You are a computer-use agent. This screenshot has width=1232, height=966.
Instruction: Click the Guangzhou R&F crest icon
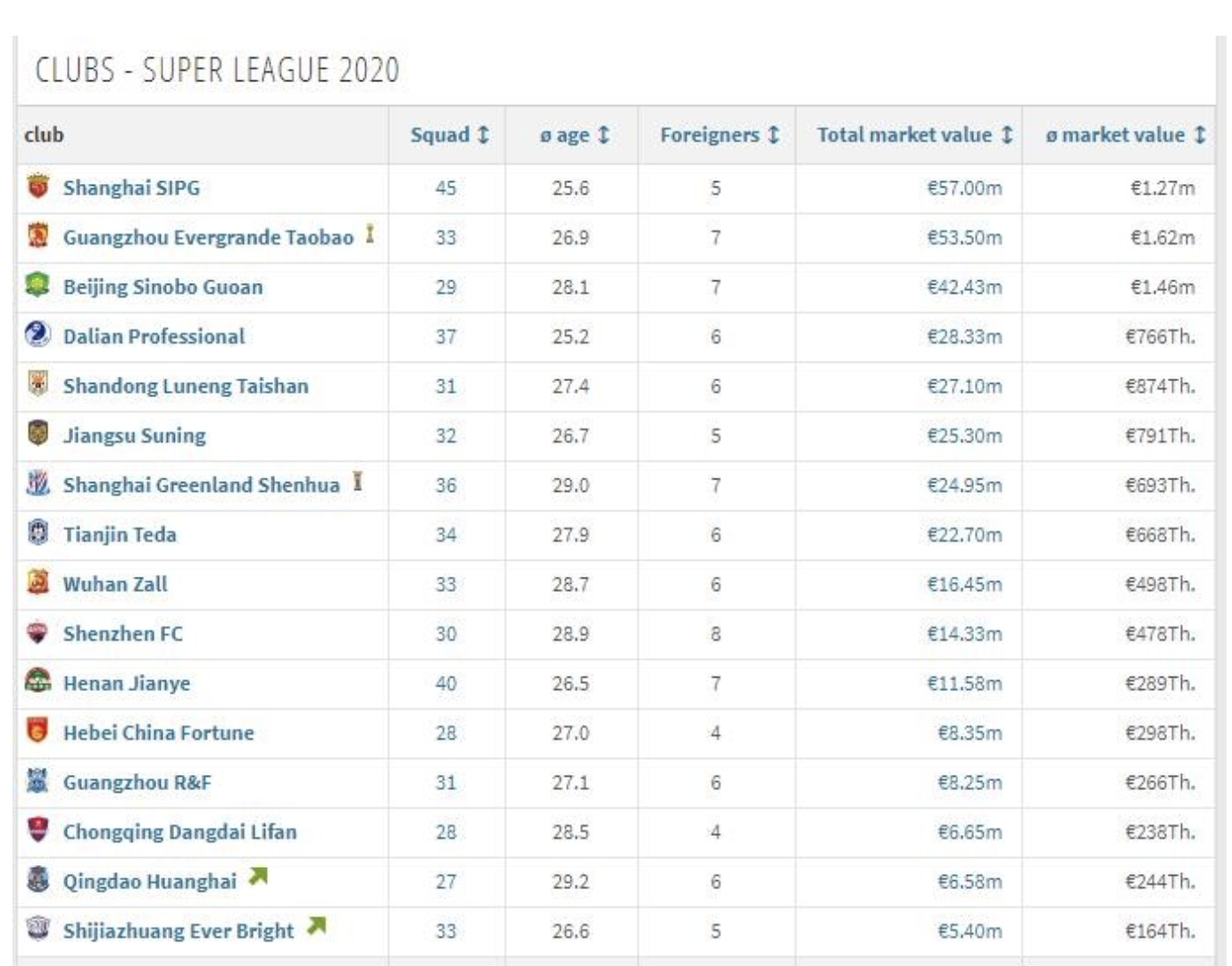click(37, 780)
